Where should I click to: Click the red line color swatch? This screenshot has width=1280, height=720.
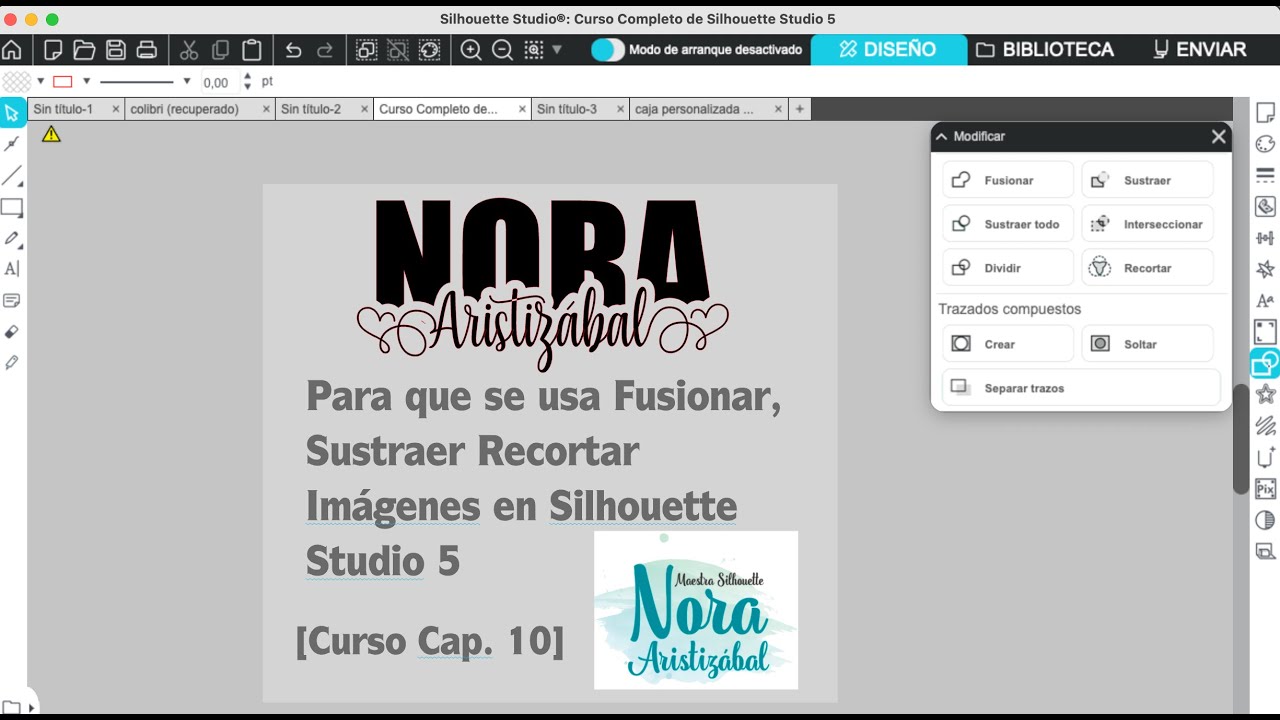(63, 81)
